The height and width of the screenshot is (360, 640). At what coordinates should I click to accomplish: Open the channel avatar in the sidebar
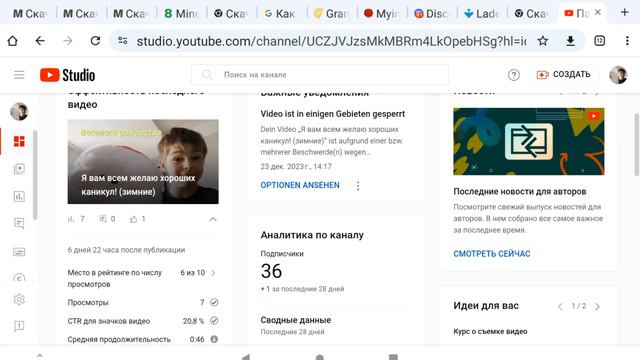[x=19, y=111]
